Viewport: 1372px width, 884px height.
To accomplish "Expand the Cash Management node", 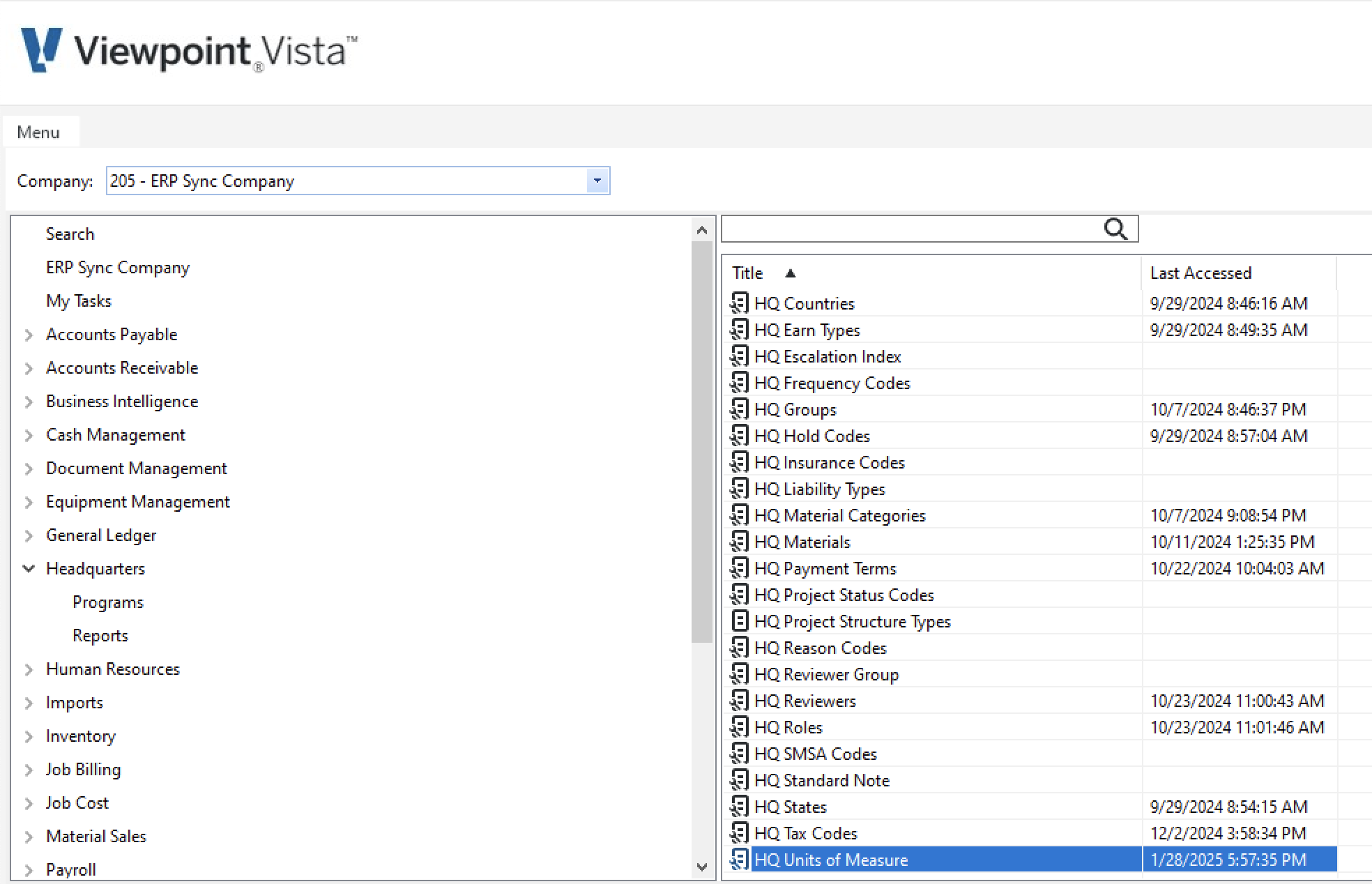I will pyautogui.click(x=29, y=435).
